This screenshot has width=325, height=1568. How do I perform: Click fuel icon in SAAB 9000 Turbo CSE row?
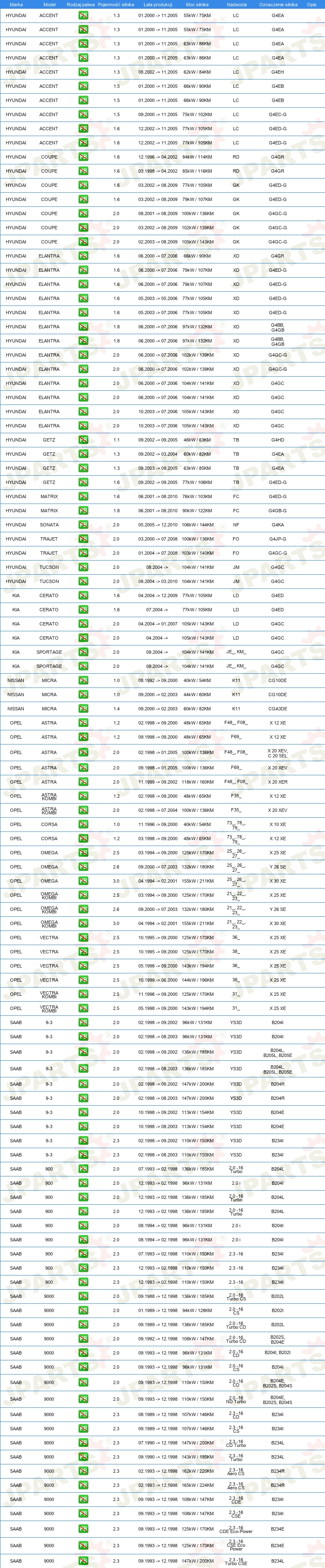coord(83,1561)
